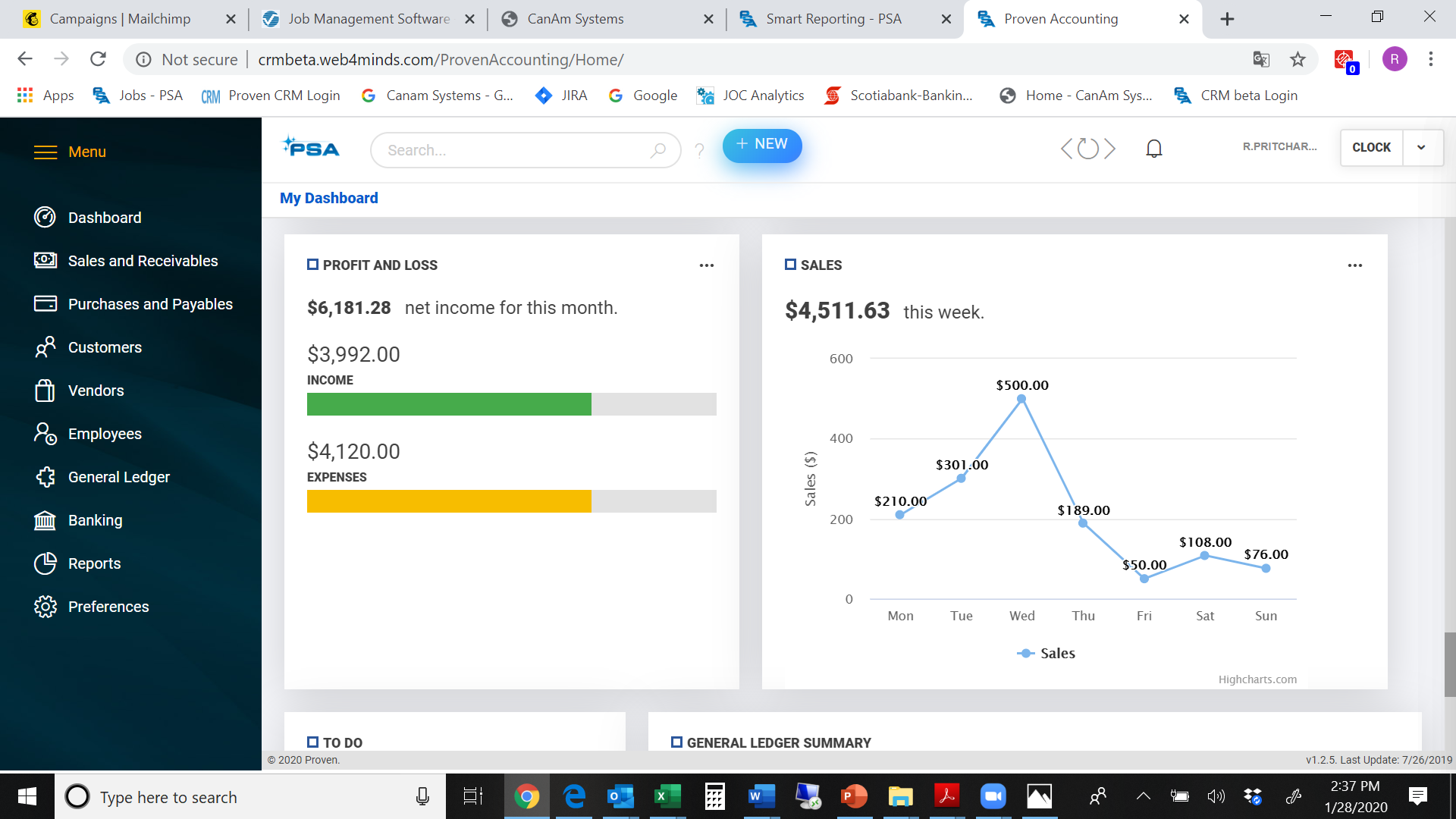Image resolution: width=1456 pixels, height=819 pixels.
Task: Open the Sales and Receivables section
Action: click(x=143, y=260)
